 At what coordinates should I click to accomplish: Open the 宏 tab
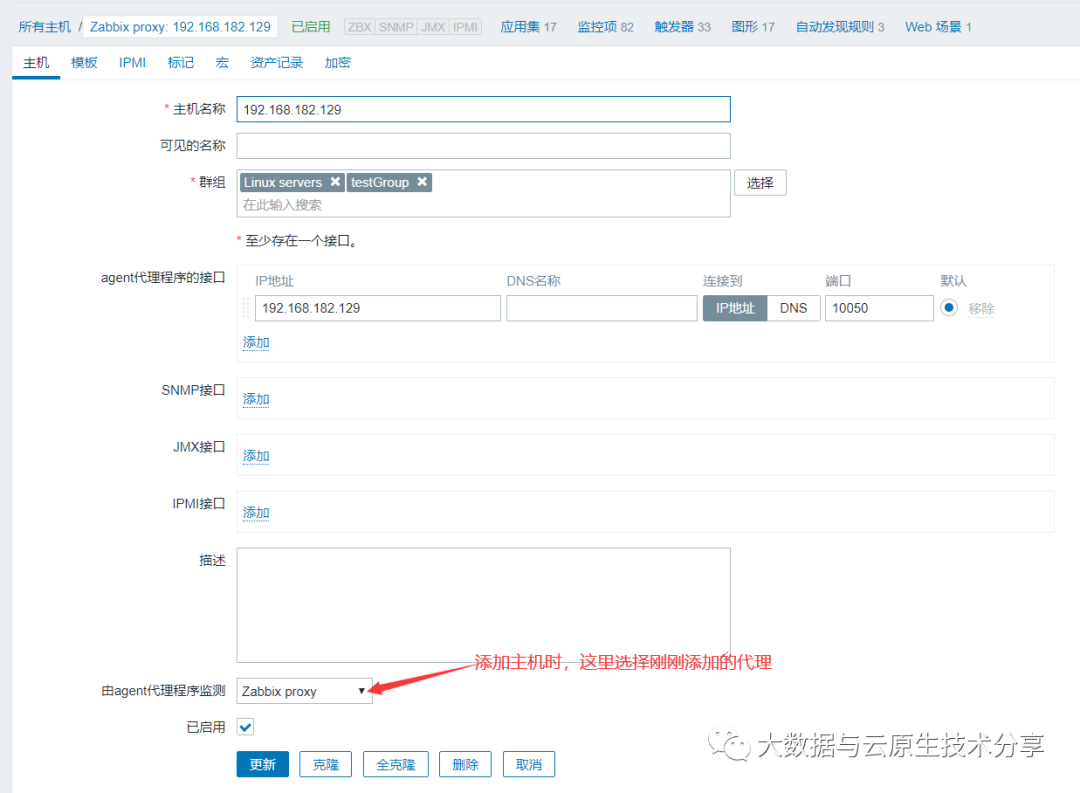(222, 63)
